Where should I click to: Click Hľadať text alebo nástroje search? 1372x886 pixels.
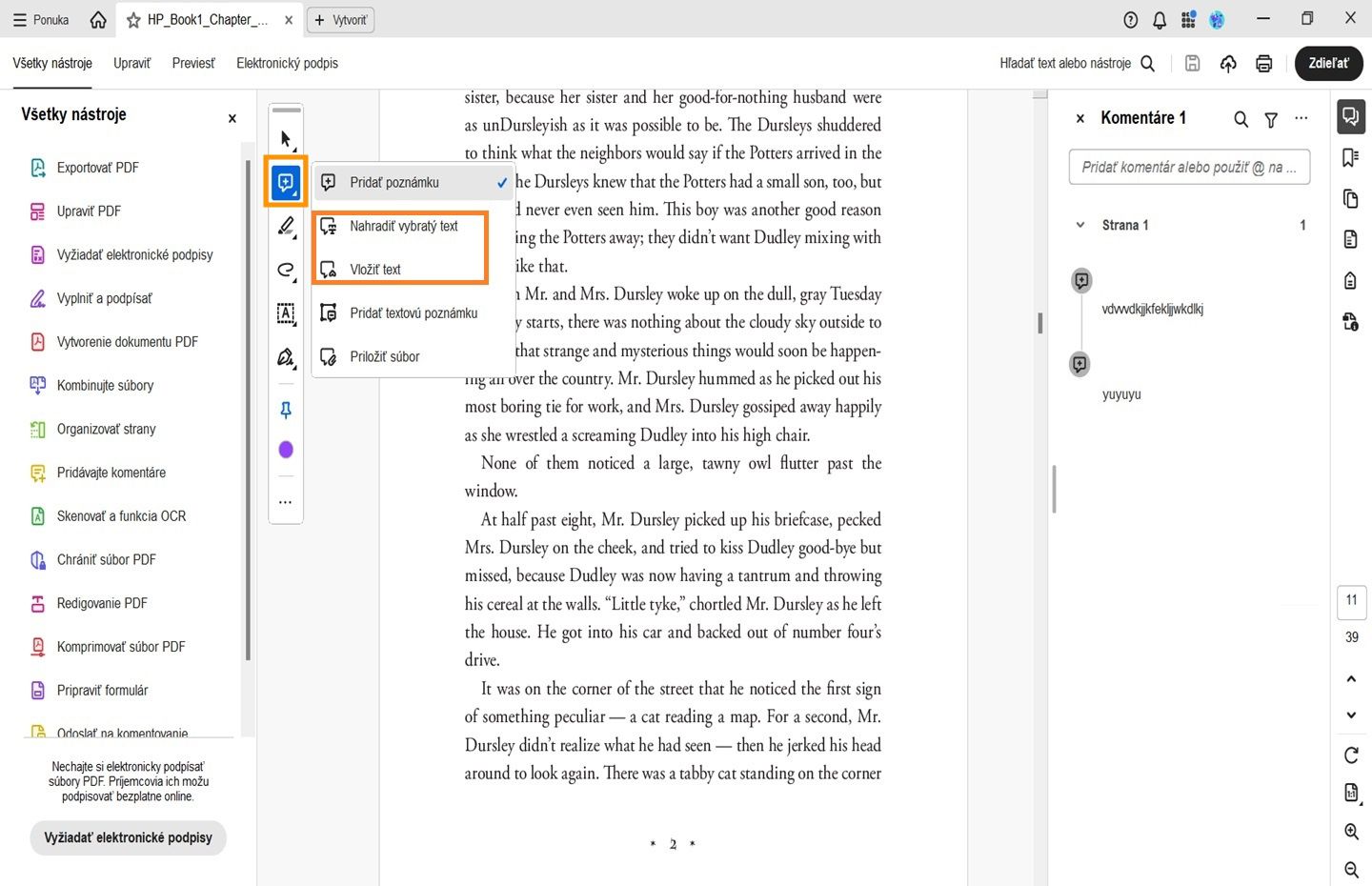tap(1078, 63)
